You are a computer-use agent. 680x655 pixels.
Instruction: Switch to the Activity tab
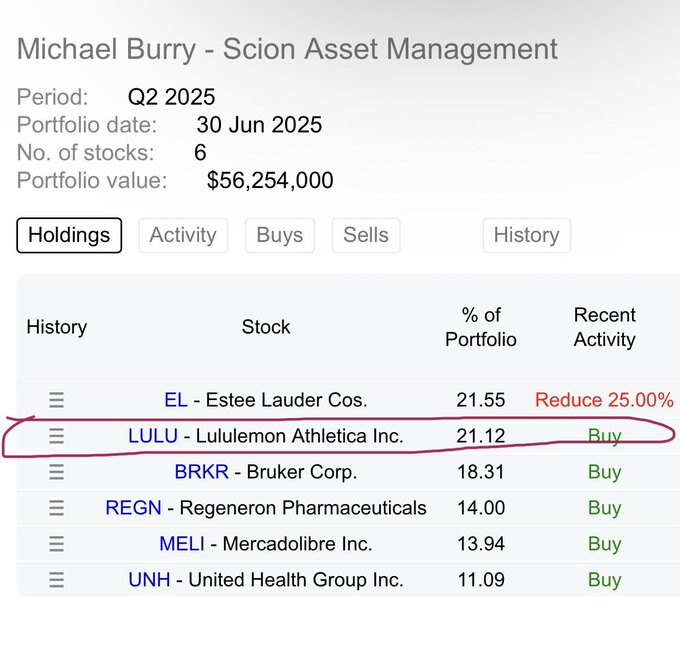coord(183,235)
